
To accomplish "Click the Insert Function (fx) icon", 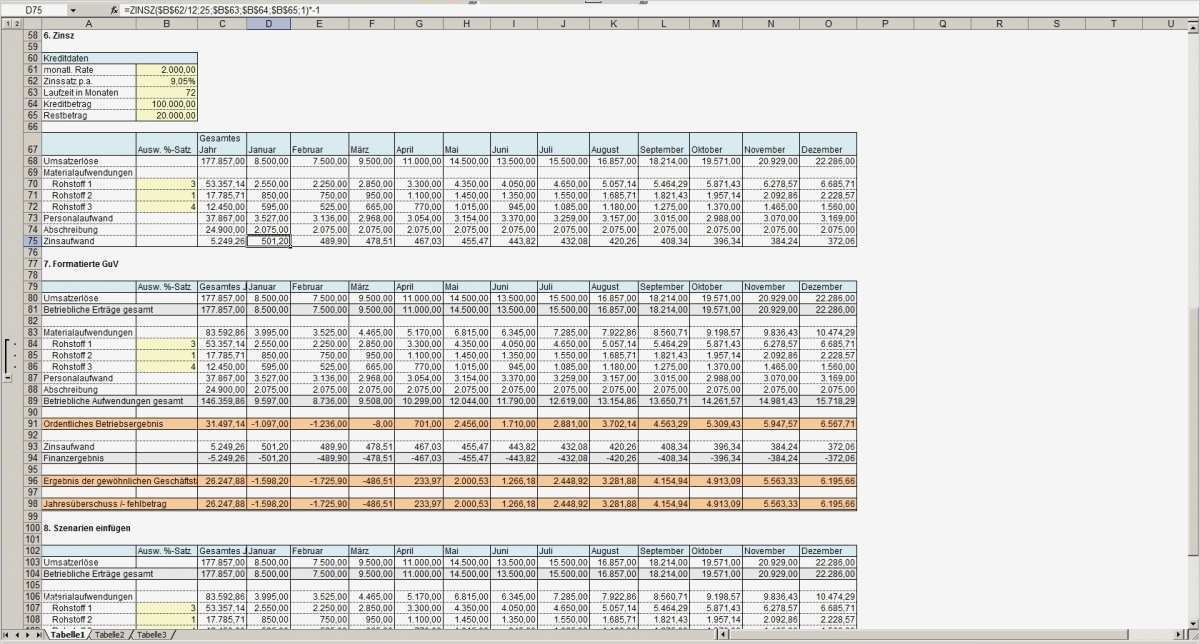I will (113, 9).
